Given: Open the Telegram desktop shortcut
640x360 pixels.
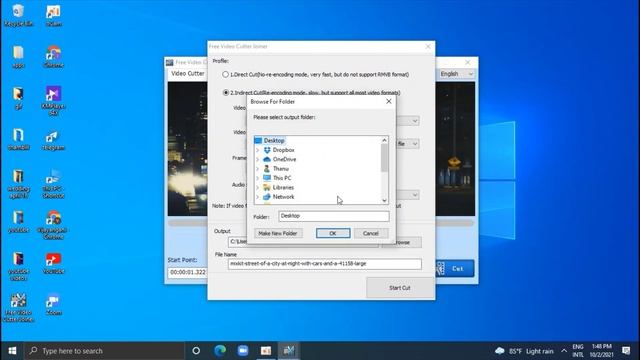Looking at the screenshot, I should coord(53,141).
